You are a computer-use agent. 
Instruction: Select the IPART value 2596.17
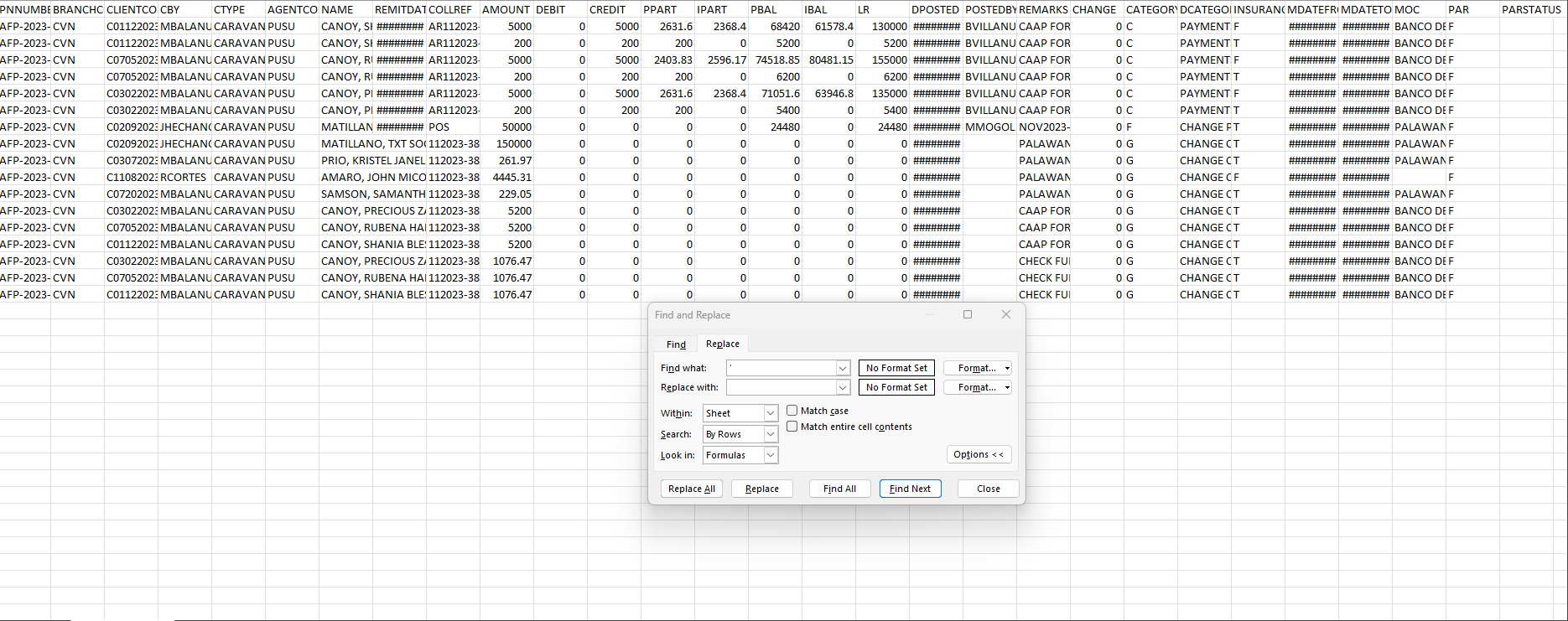click(721, 60)
